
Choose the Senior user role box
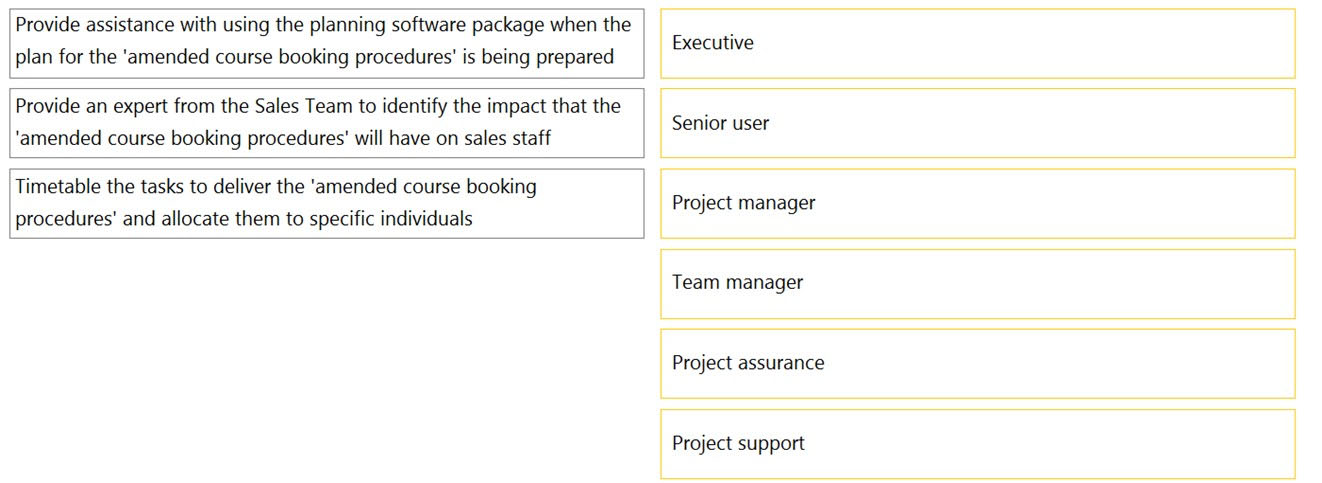977,123
